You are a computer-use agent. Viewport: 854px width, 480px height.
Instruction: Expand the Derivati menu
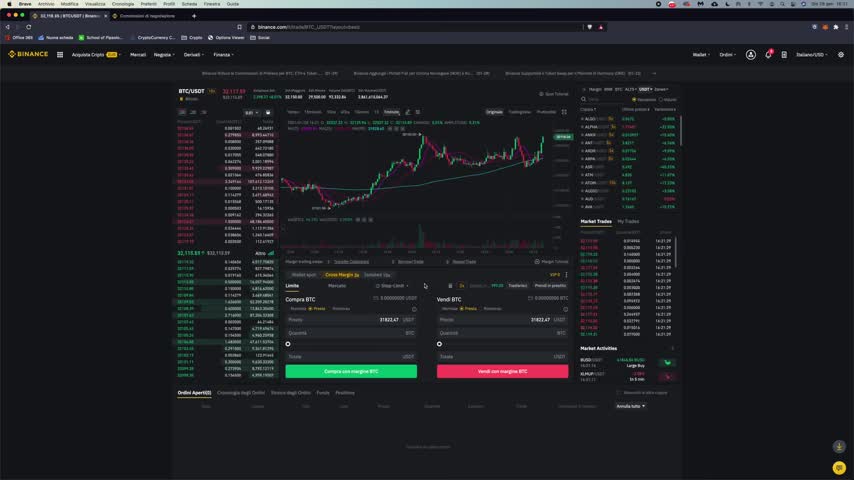coord(193,54)
